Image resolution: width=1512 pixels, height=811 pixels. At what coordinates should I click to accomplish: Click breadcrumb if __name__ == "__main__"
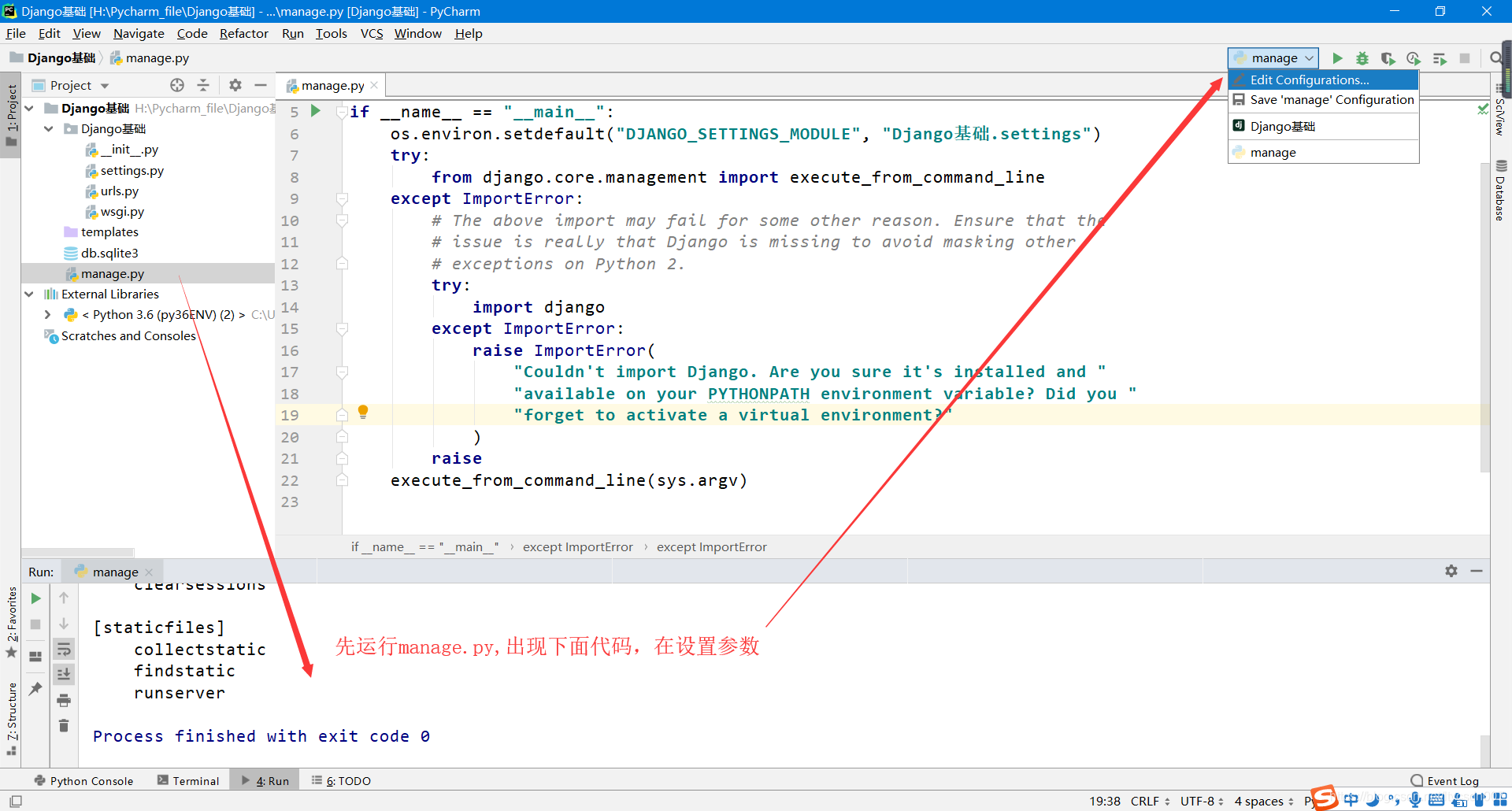click(x=424, y=546)
